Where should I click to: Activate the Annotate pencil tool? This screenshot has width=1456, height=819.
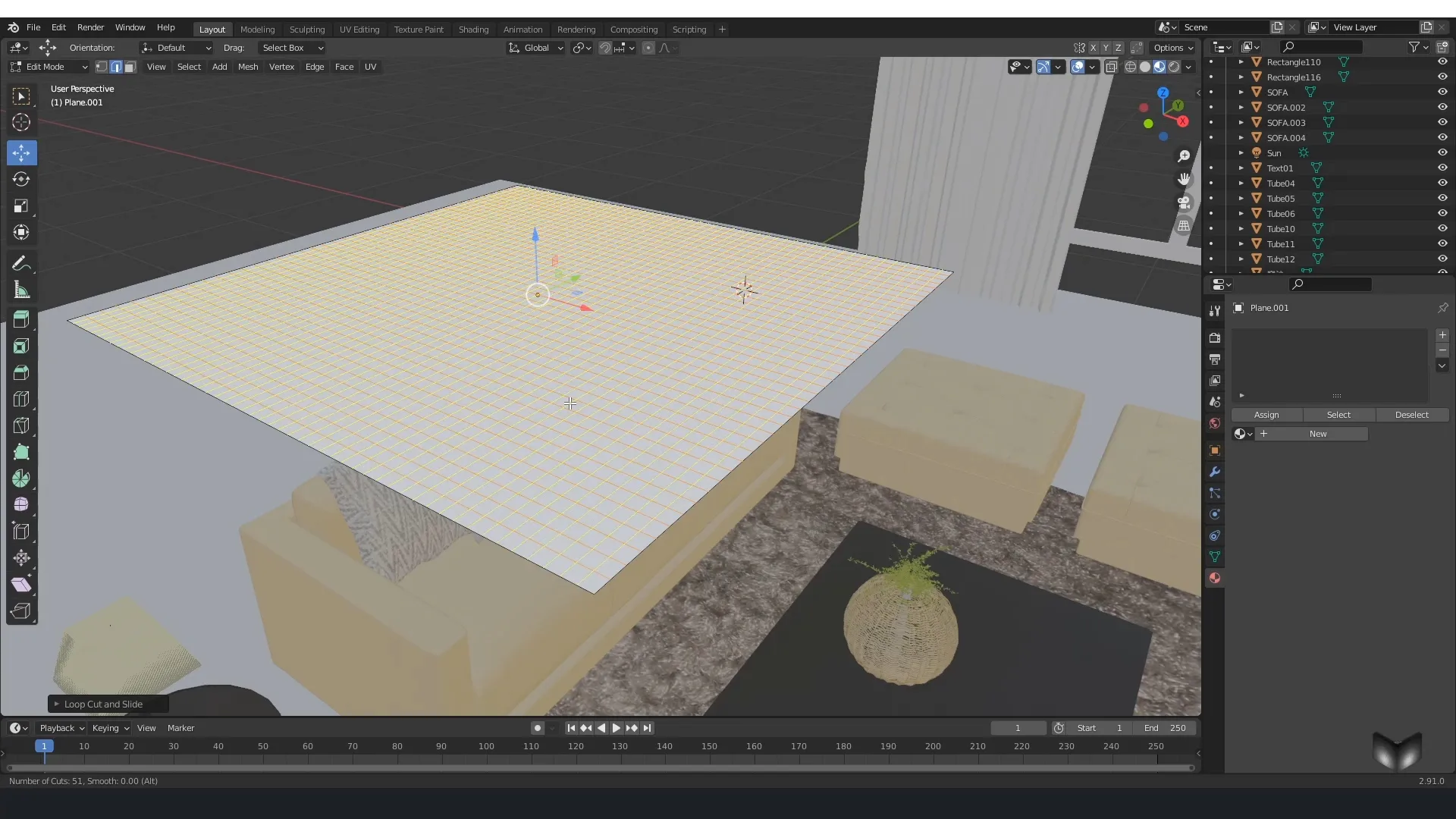click(21, 264)
